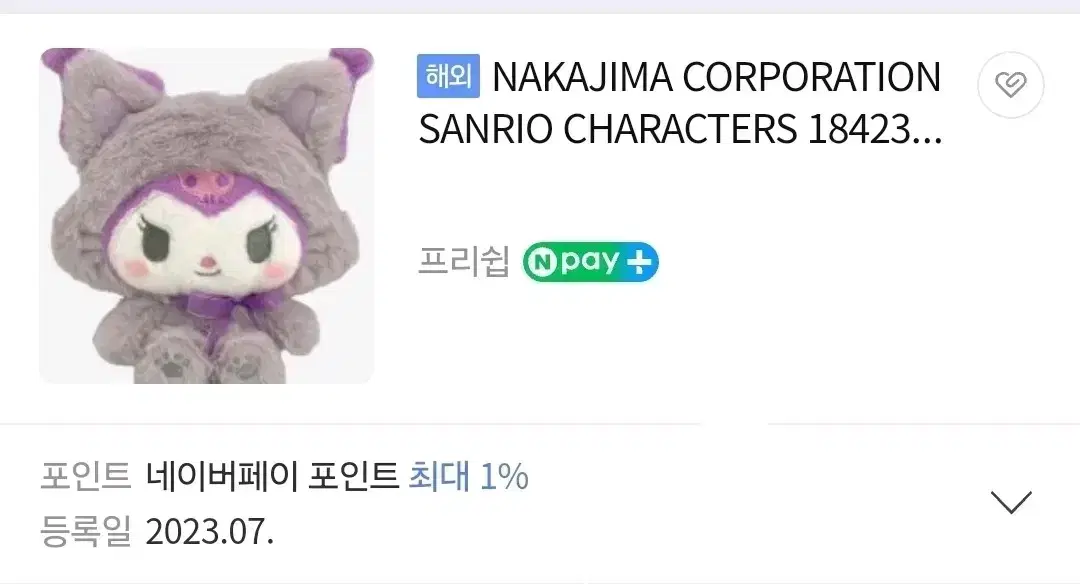Open the Kuromi plush product thumbnail
Viewport: 1080px width, 584px height.
[x=207, y=216]
